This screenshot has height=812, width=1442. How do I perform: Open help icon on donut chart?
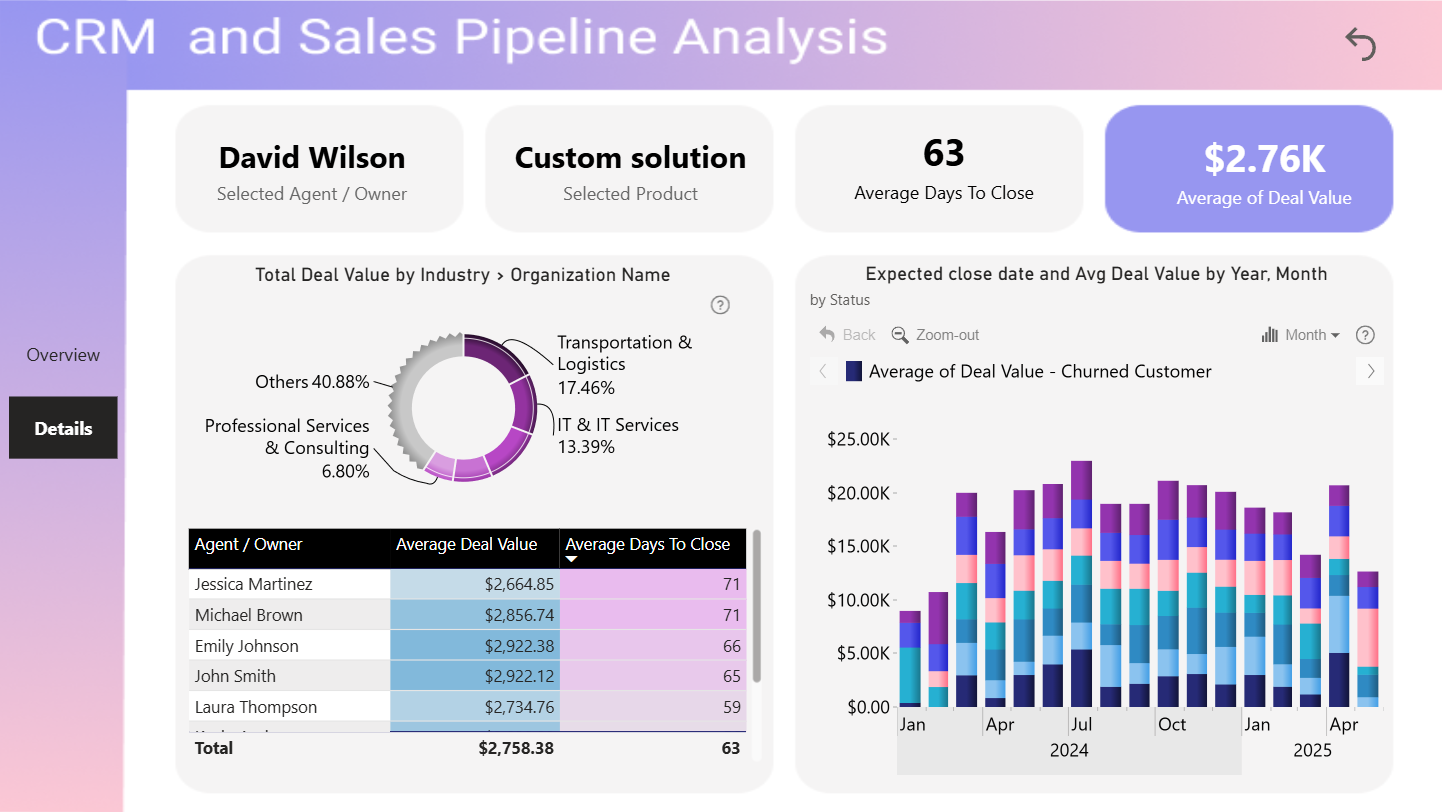720,305
